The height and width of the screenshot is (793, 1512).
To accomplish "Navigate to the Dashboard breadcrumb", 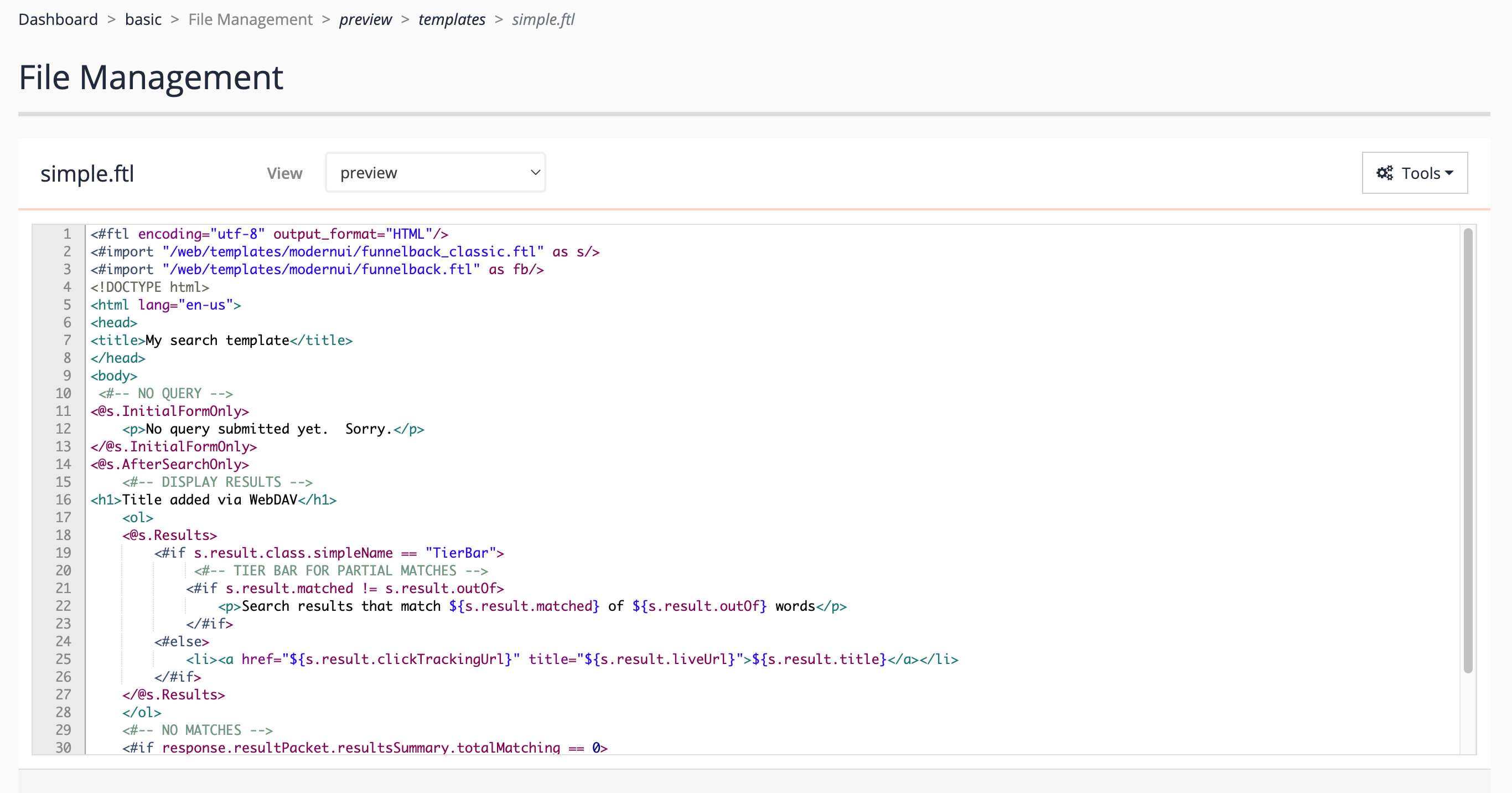I will 58,19.
